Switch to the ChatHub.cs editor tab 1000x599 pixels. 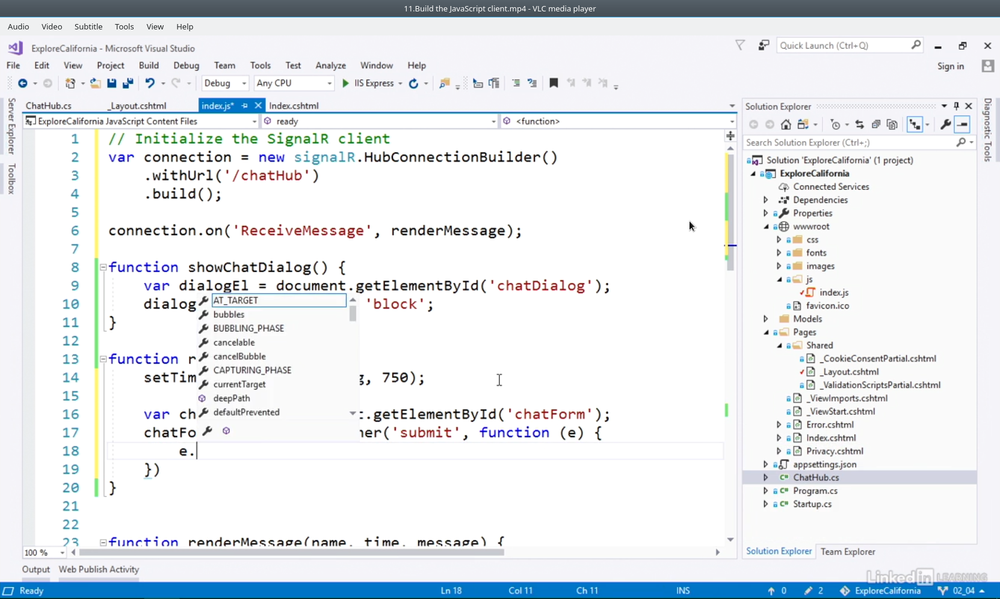(48, 105)
